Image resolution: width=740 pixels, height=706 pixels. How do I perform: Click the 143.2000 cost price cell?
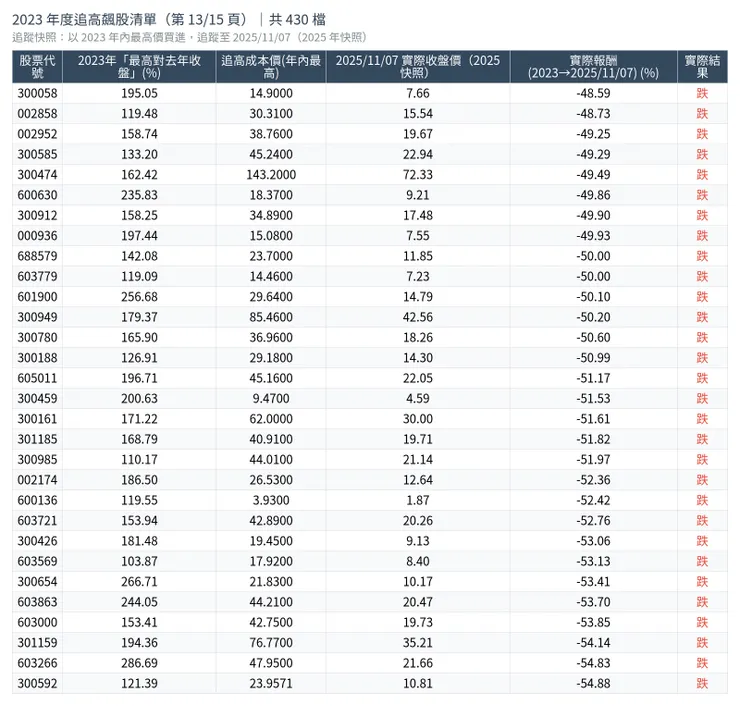271,175
